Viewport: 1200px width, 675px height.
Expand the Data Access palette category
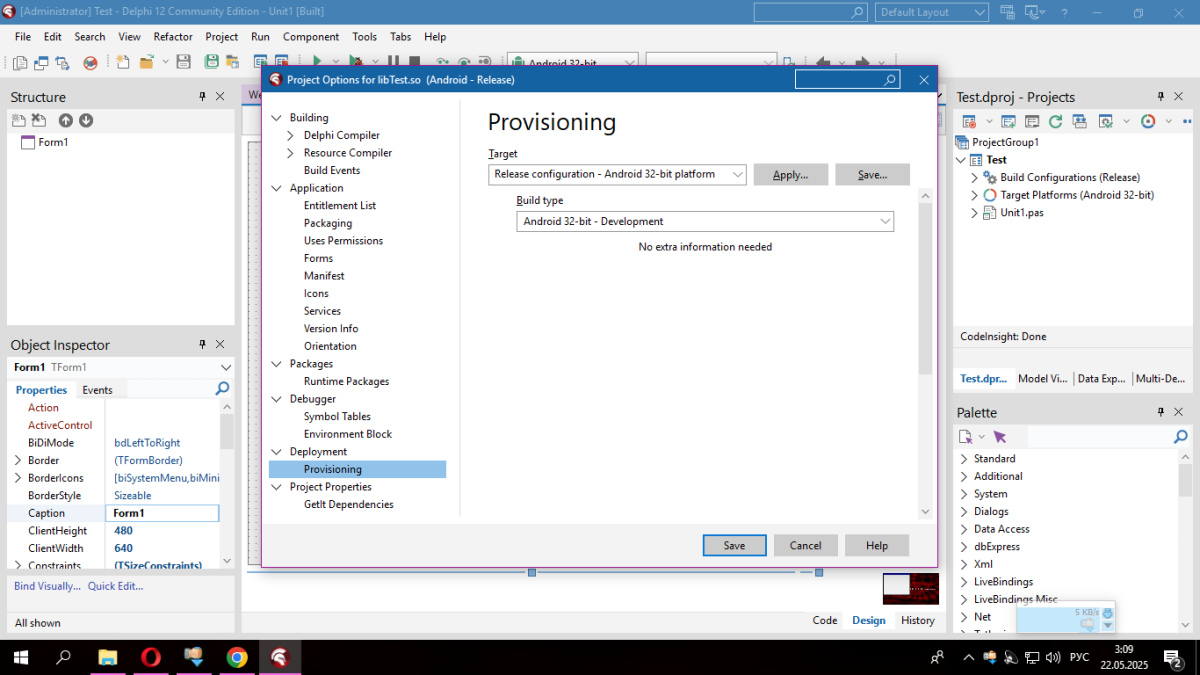point(964,529)
